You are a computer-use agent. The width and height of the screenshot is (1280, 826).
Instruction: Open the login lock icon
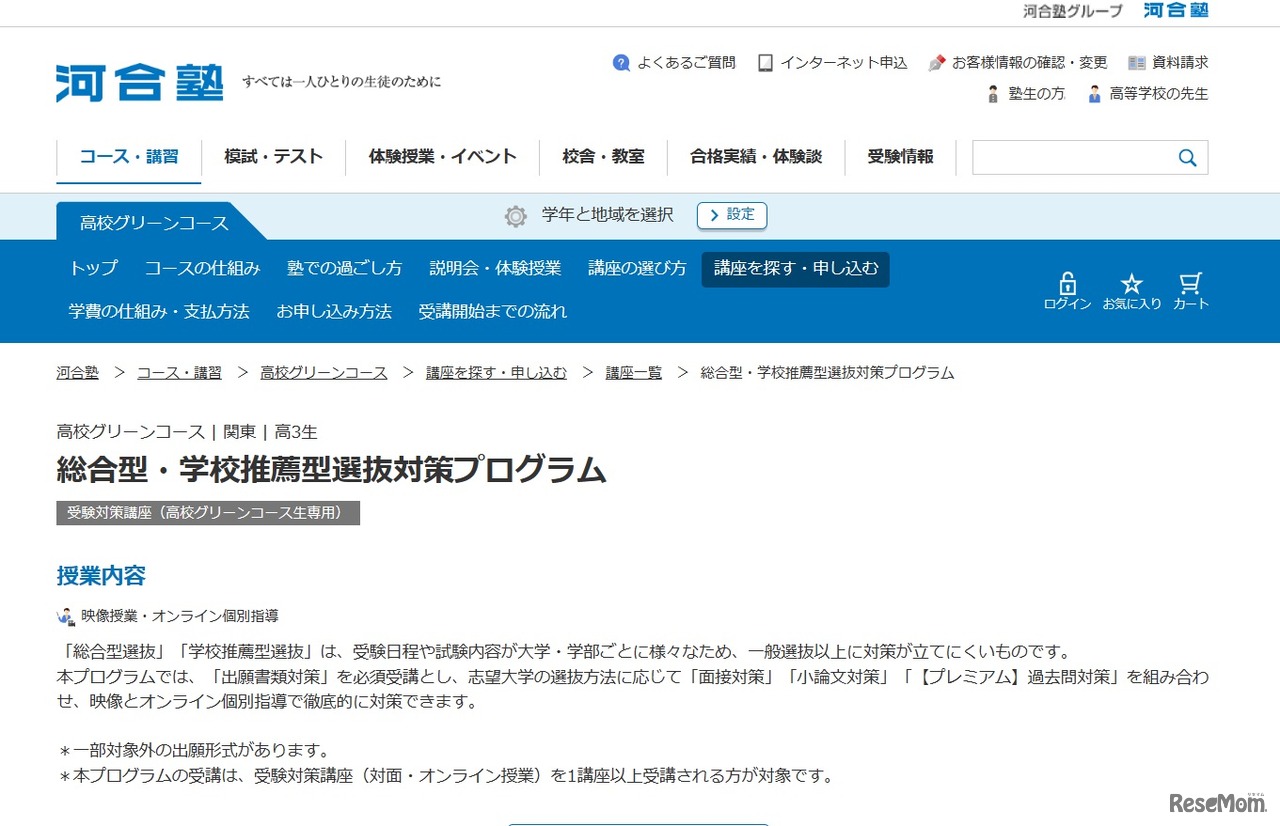(1067, 283)
